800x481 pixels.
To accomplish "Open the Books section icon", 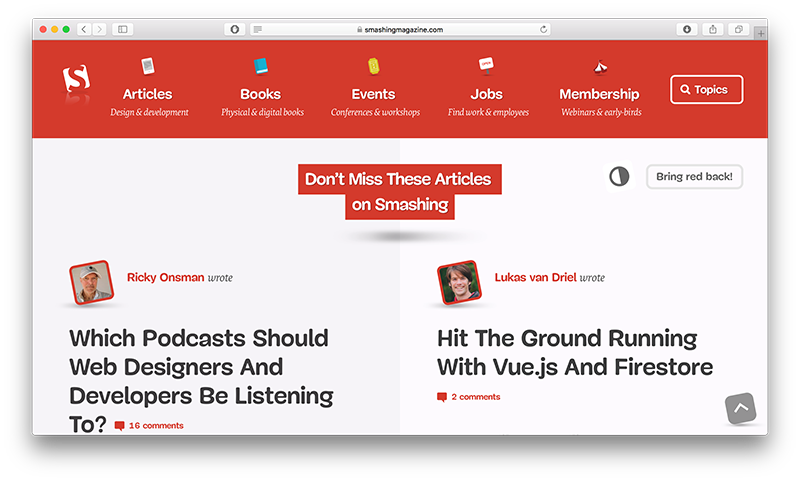I will click(261, 66).
